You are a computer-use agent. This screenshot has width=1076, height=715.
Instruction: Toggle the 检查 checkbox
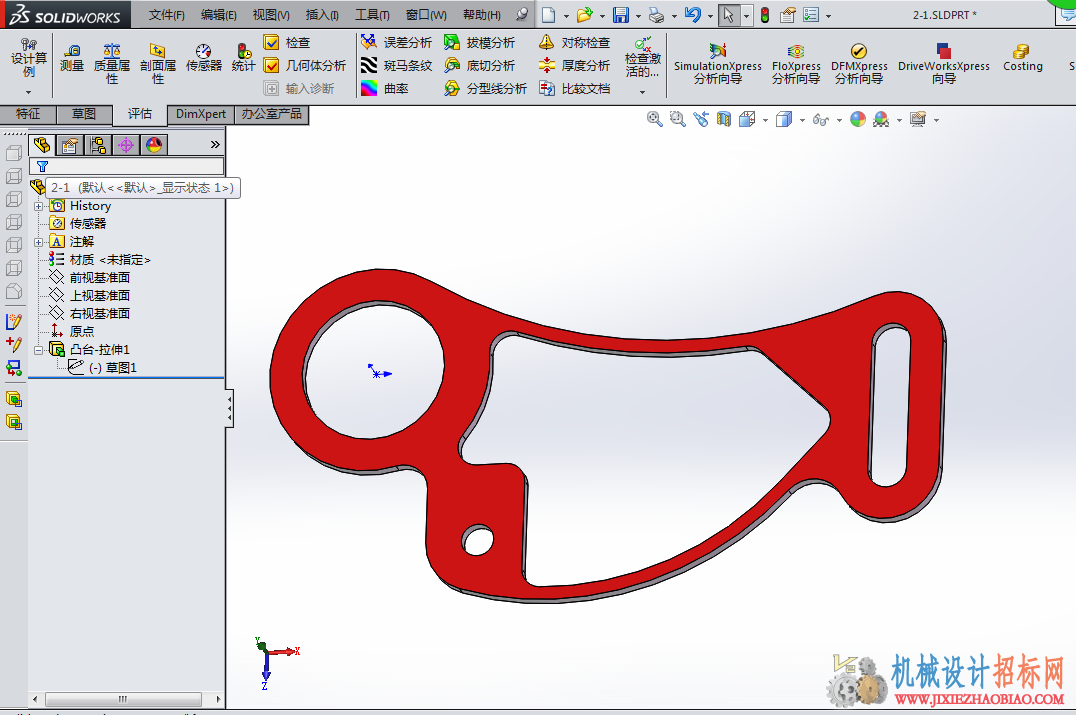[x=272, y=43]
